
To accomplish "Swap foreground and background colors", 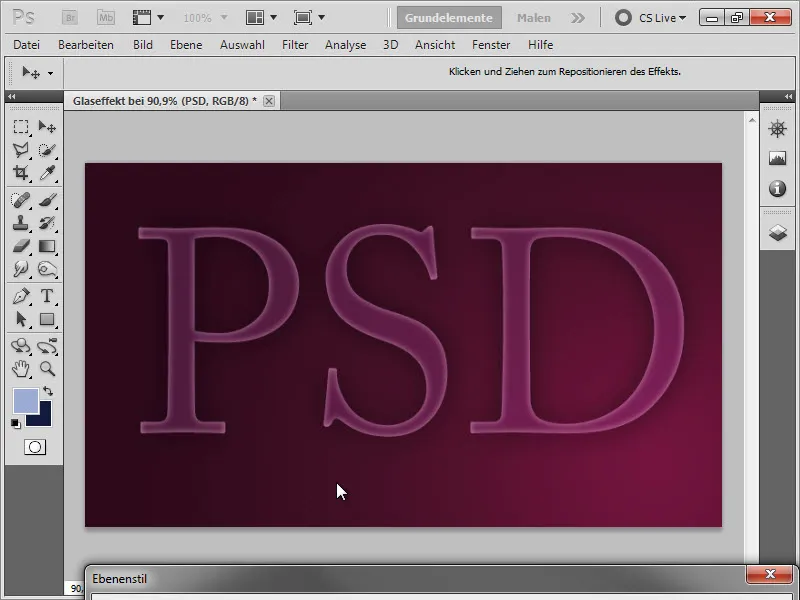I will pyautogui.click(x=48, y=391).
